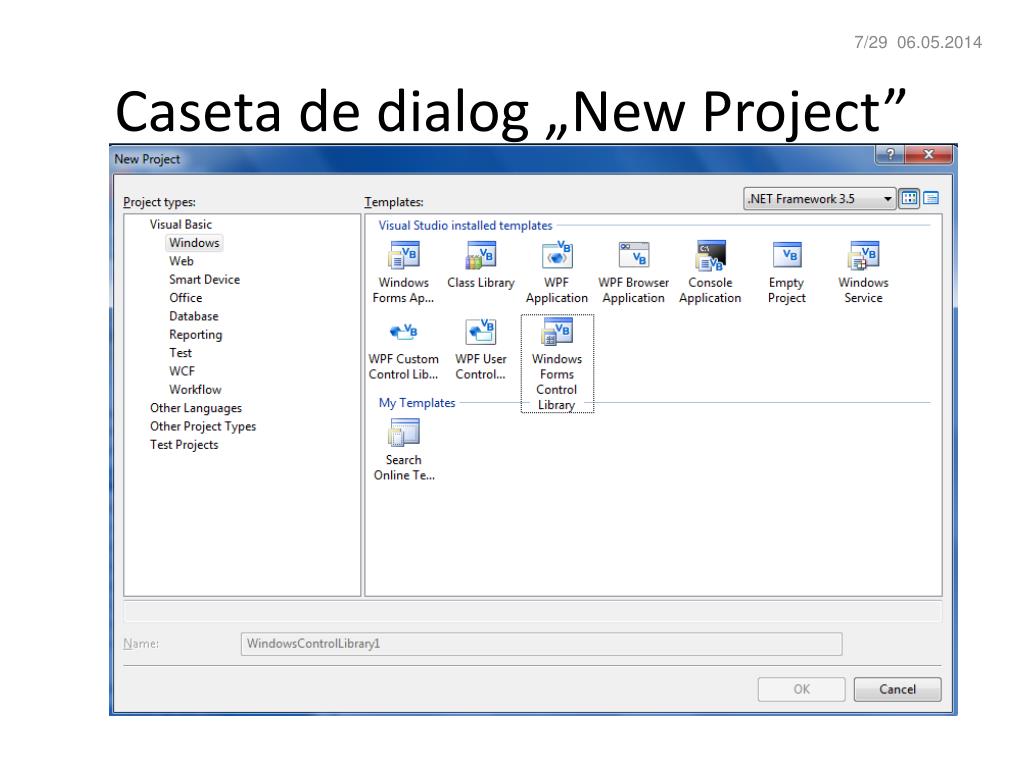Select the Windows Forms Application template icon
The width and height of the screenshot is (1024, 768).
tap(404, 255)
